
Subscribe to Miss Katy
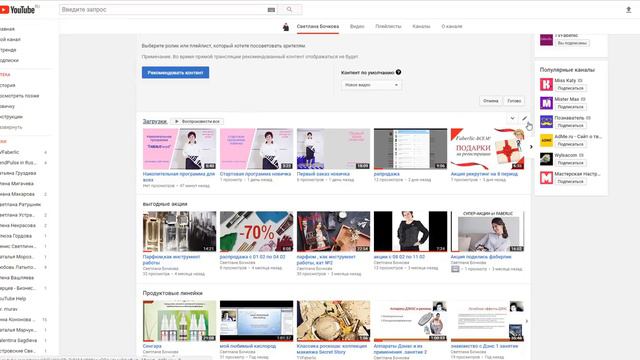(x=571, y=88)
